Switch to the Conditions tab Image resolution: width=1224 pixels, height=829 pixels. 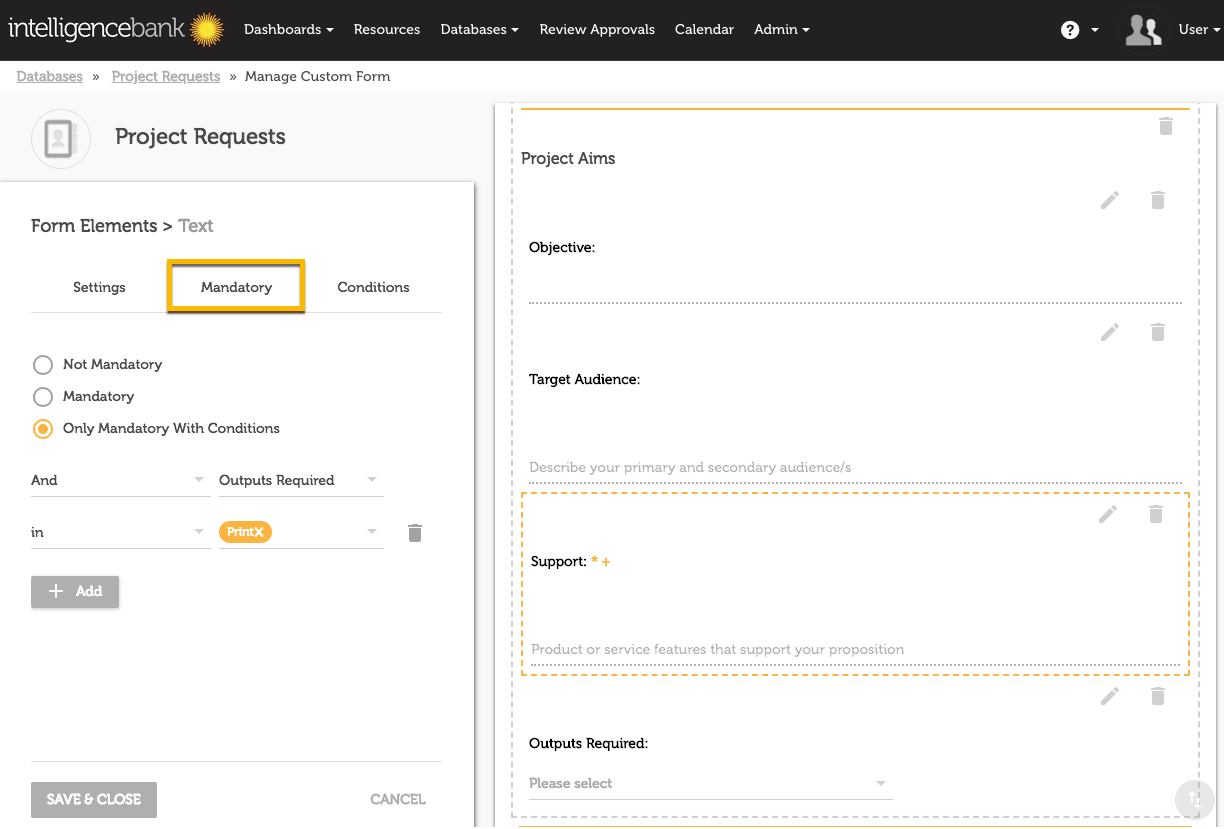373,287
